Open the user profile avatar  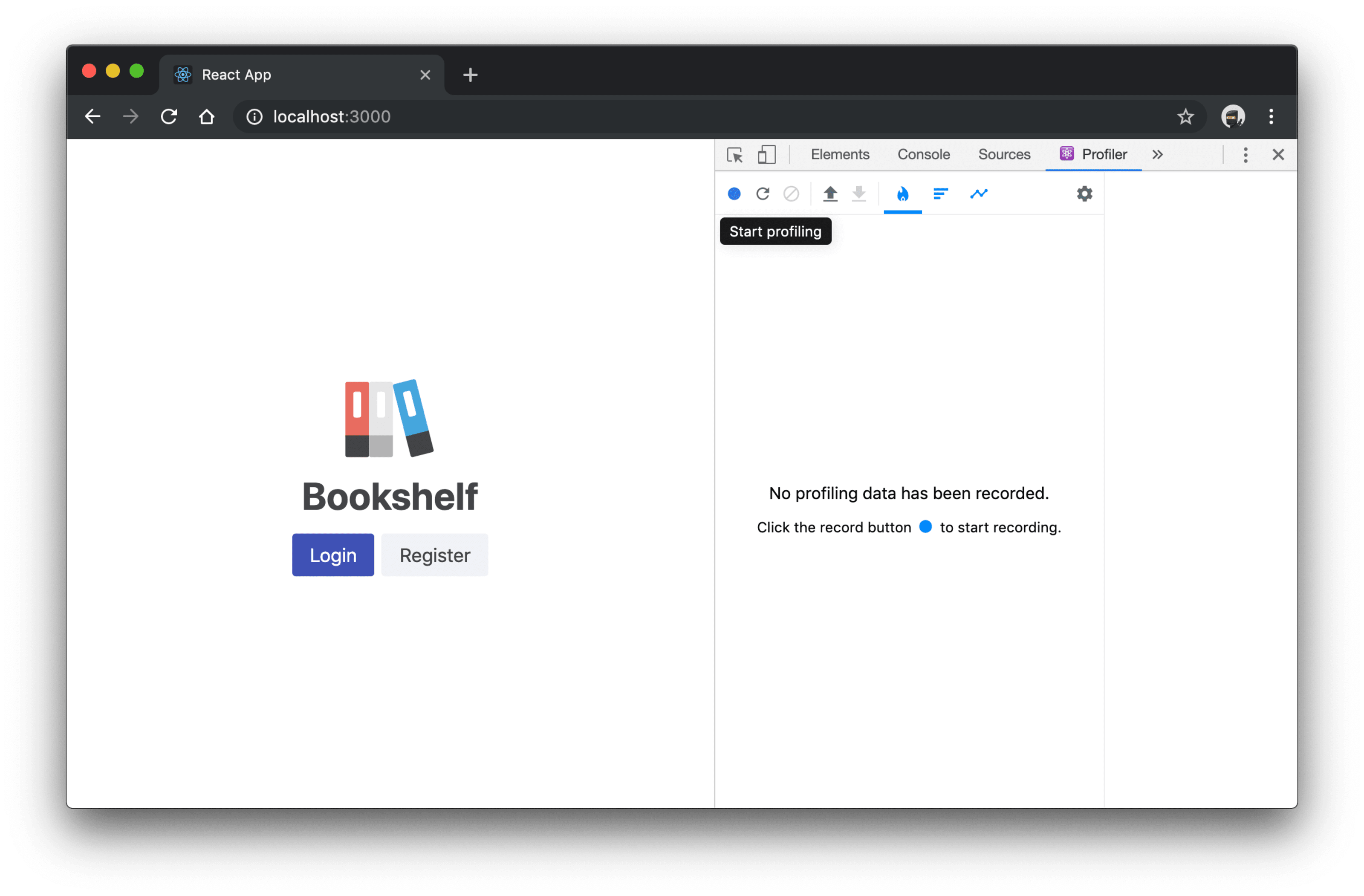(1232, 117)
